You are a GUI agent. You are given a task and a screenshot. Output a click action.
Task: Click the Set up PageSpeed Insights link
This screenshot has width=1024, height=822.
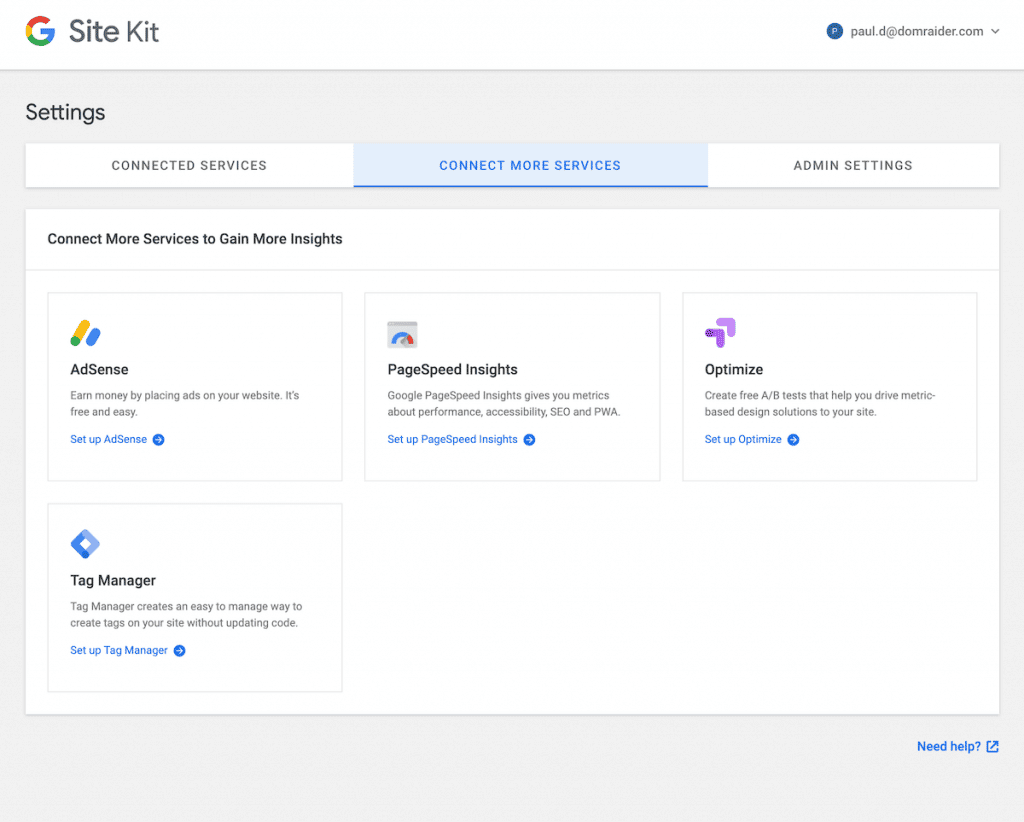pos(453,439)
